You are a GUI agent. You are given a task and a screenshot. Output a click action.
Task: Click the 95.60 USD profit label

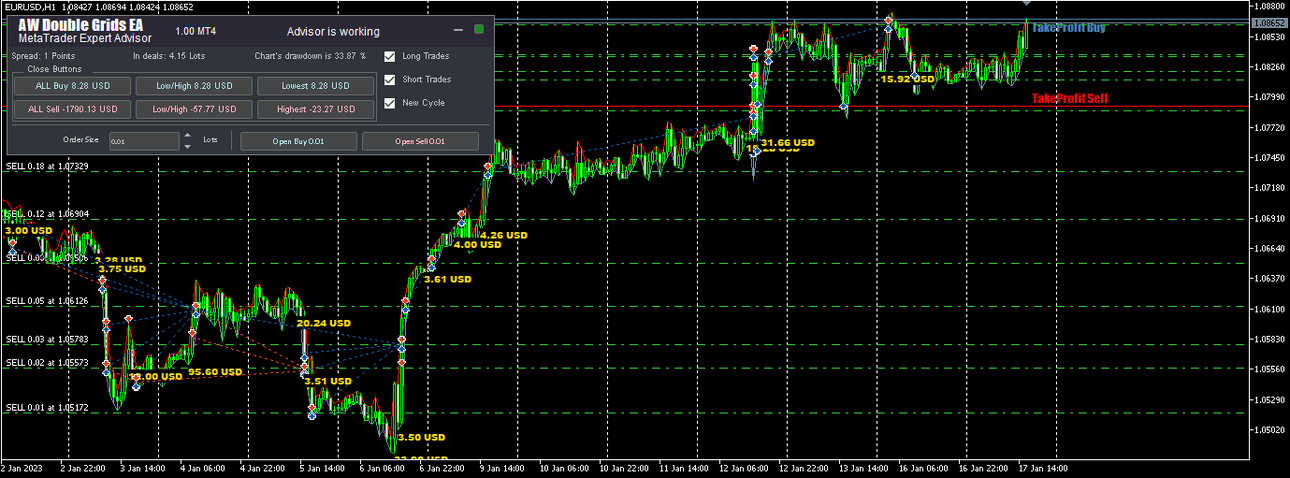click(215, 371)
